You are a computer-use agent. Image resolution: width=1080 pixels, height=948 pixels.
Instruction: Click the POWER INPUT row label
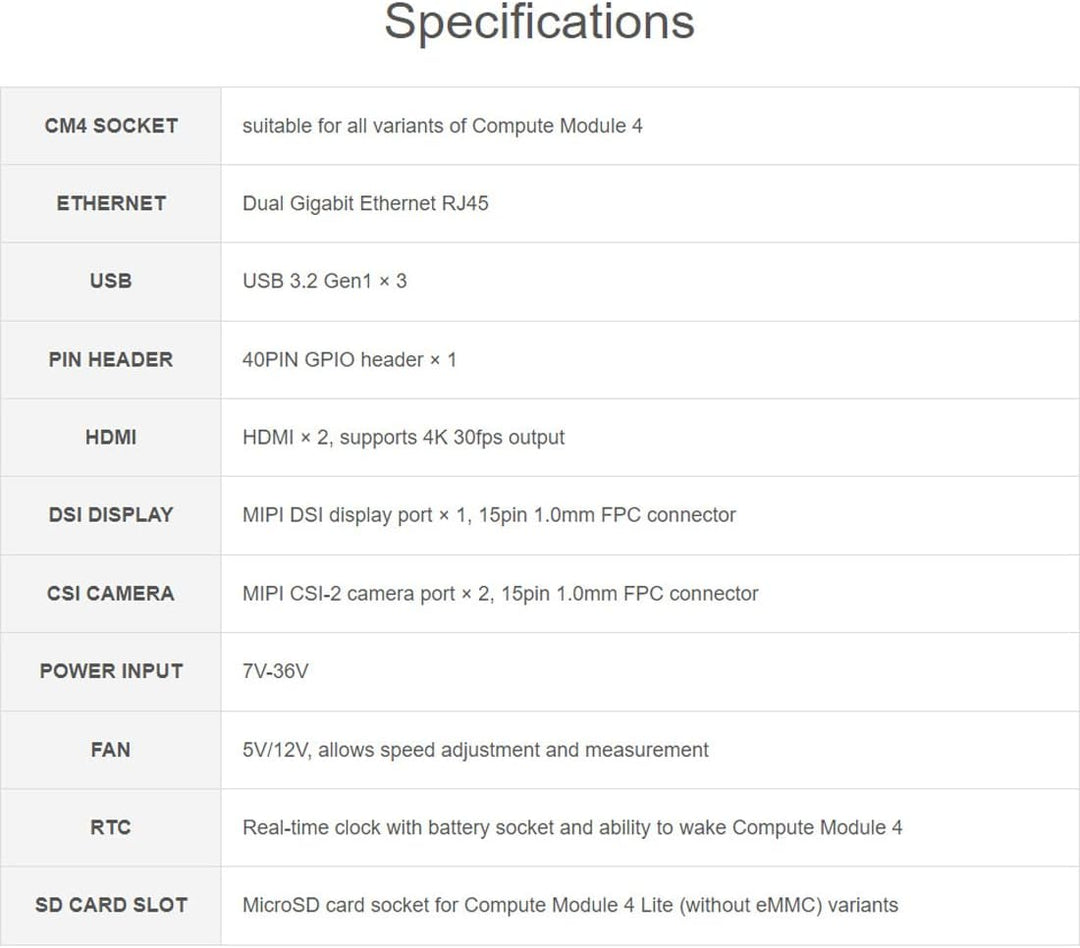[111, 671]
